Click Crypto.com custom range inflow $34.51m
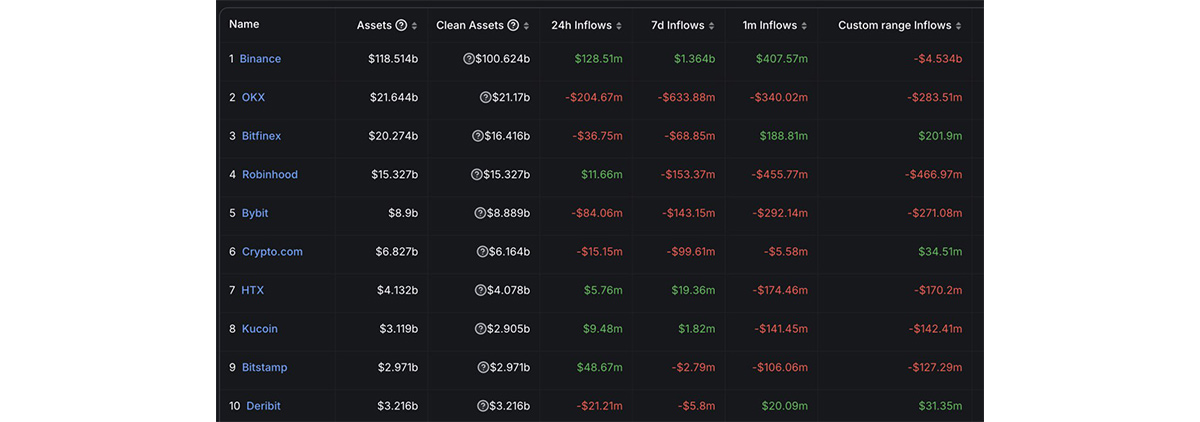This screenshot has height=422, width=1200. click(941, 252)
